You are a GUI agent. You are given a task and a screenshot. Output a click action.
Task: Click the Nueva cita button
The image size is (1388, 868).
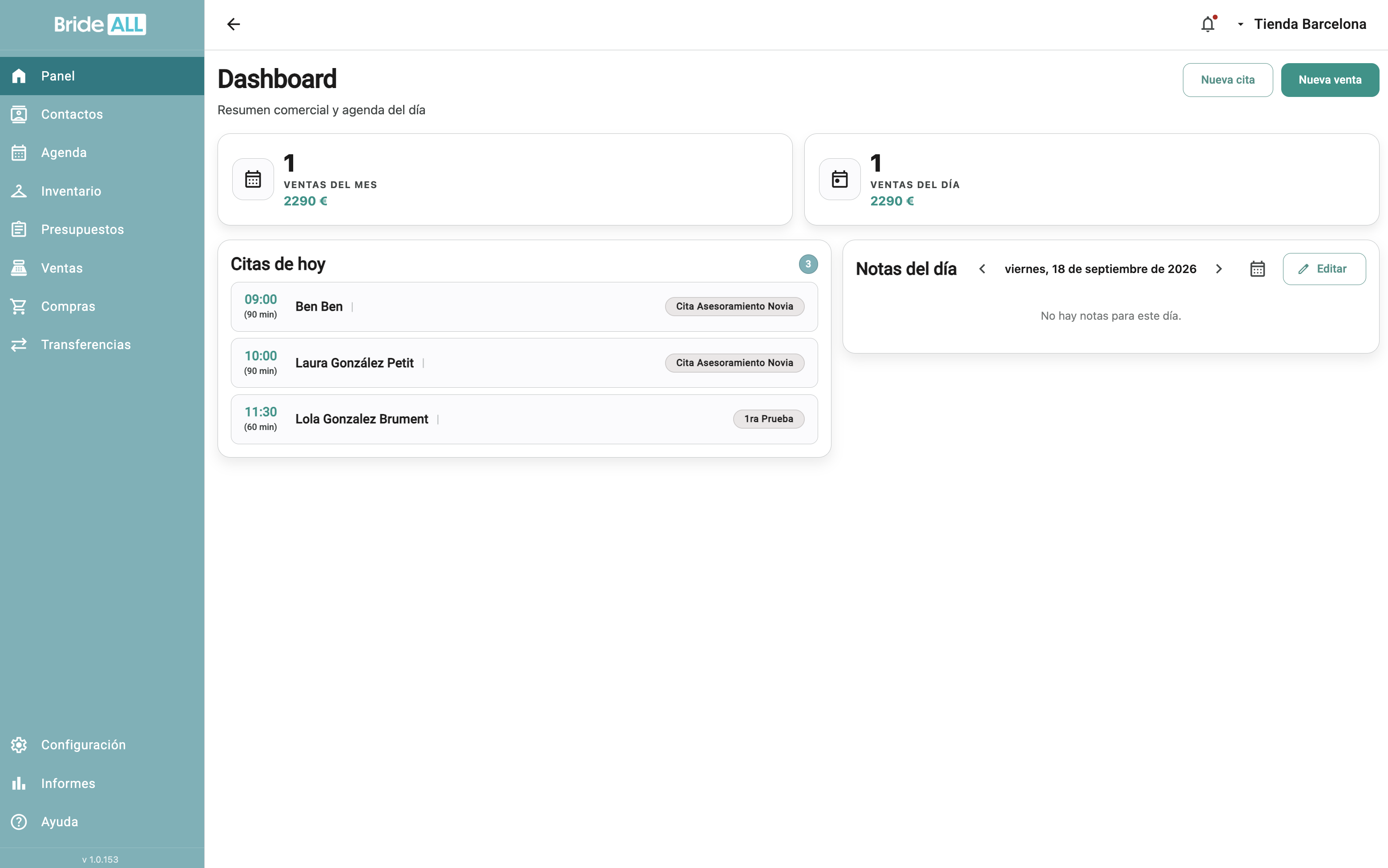pos(1228,80)
